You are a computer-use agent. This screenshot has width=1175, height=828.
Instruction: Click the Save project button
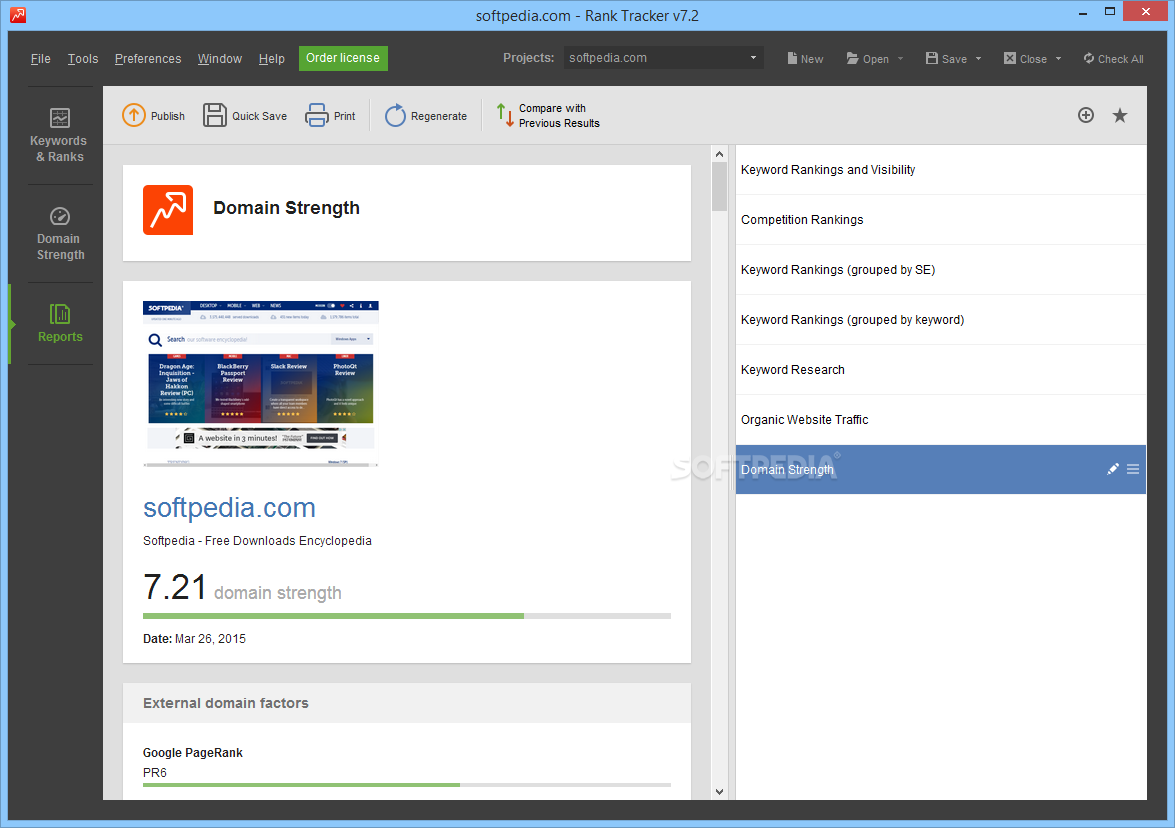tap(946, 58)
